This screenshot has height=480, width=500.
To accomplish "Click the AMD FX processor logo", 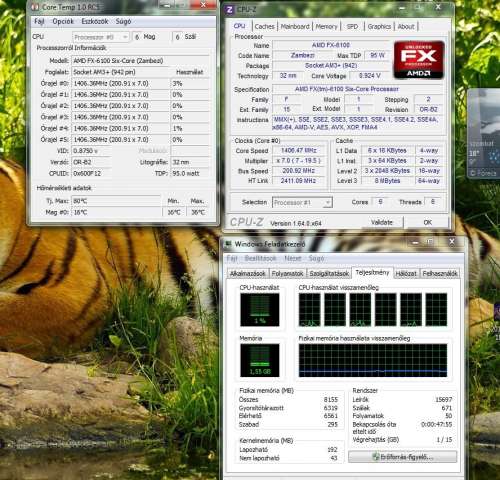I will [x=419, y=60].
